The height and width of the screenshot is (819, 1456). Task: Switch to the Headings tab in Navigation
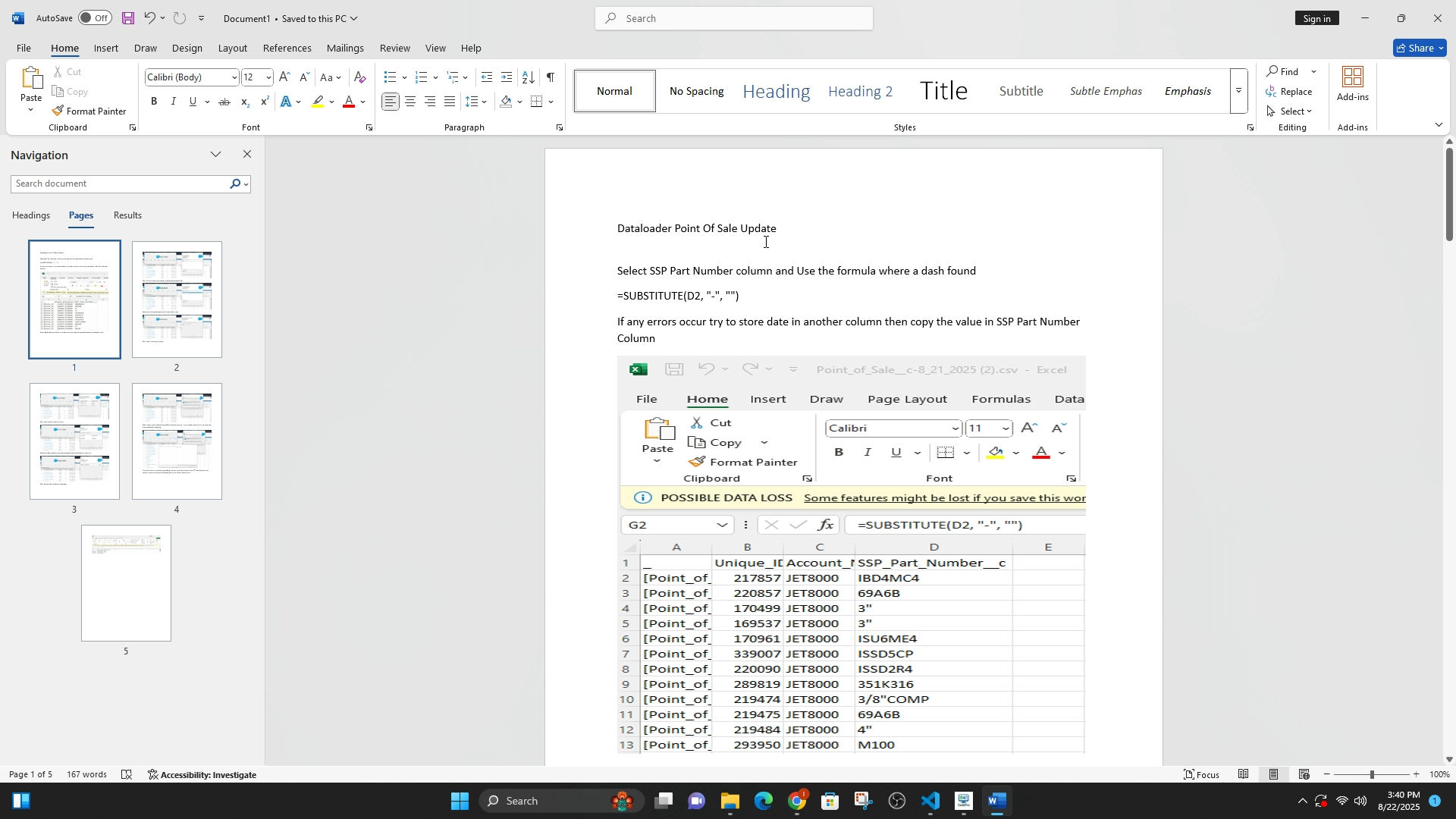pos(31,215)
